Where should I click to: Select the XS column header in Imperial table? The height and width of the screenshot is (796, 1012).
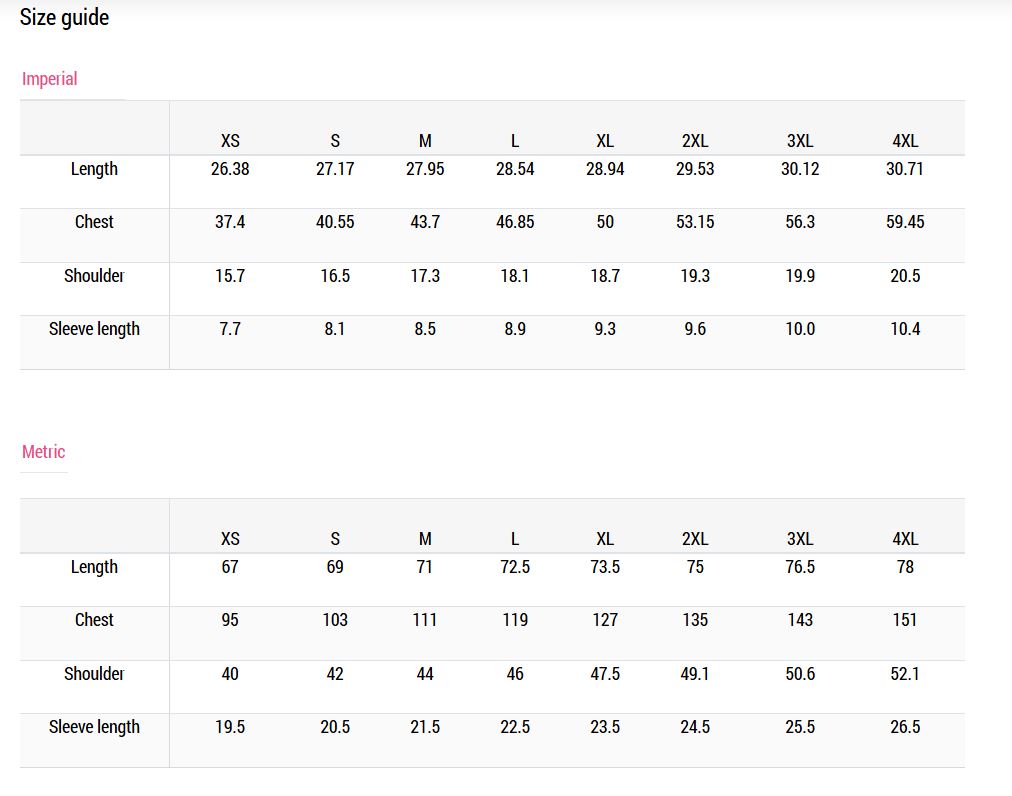[x=230, y=141]
